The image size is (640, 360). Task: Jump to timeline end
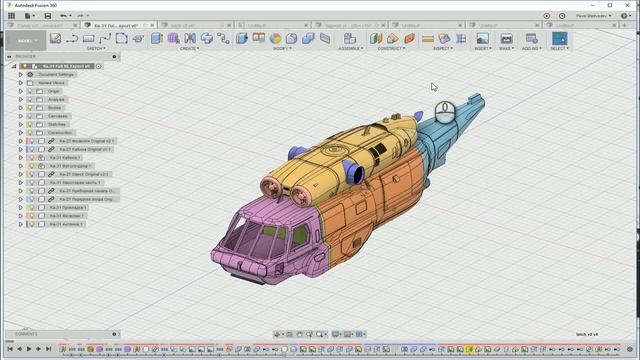coord(48,349)
